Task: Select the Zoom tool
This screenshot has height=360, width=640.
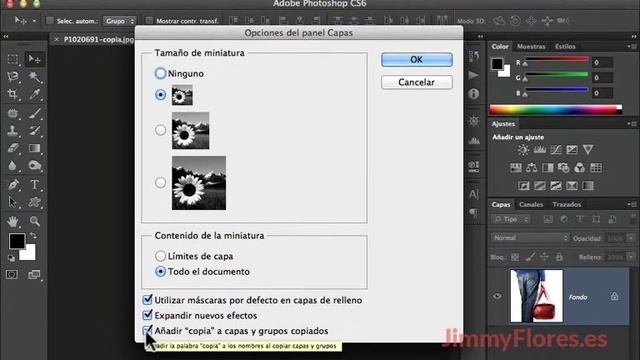Action: (34, 221)
